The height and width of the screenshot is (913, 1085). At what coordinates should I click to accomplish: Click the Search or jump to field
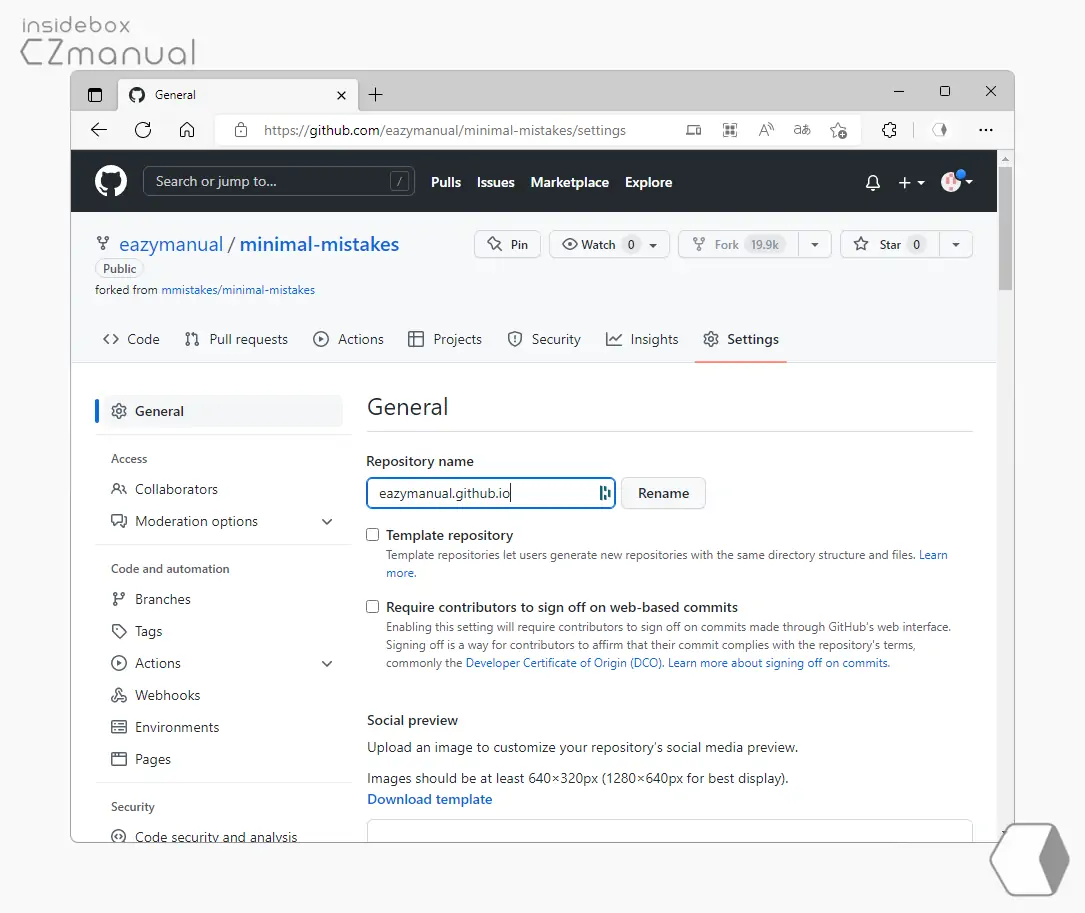point(278,181)
